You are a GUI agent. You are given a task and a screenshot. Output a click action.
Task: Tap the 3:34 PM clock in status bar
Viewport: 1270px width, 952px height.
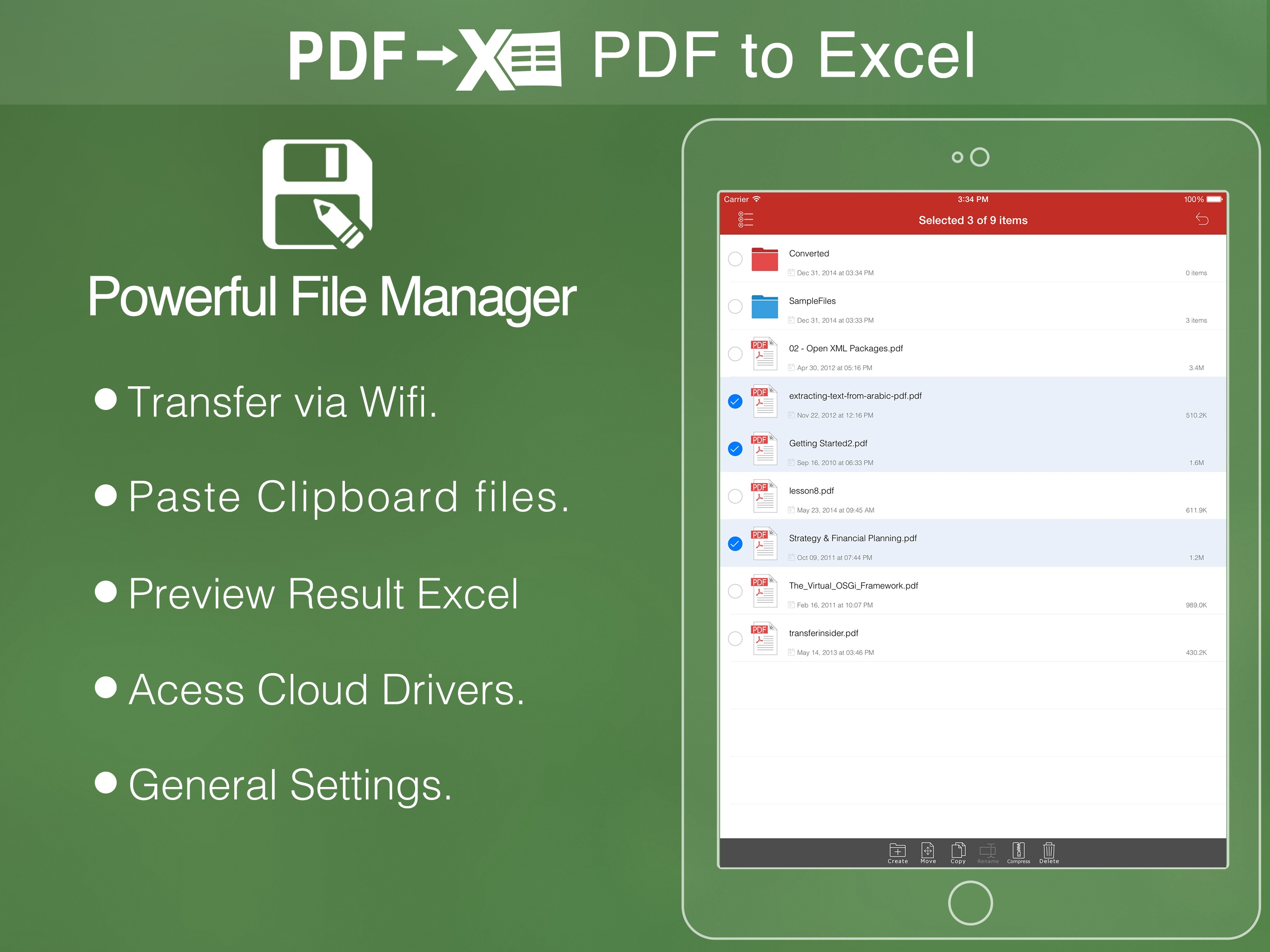972,199
